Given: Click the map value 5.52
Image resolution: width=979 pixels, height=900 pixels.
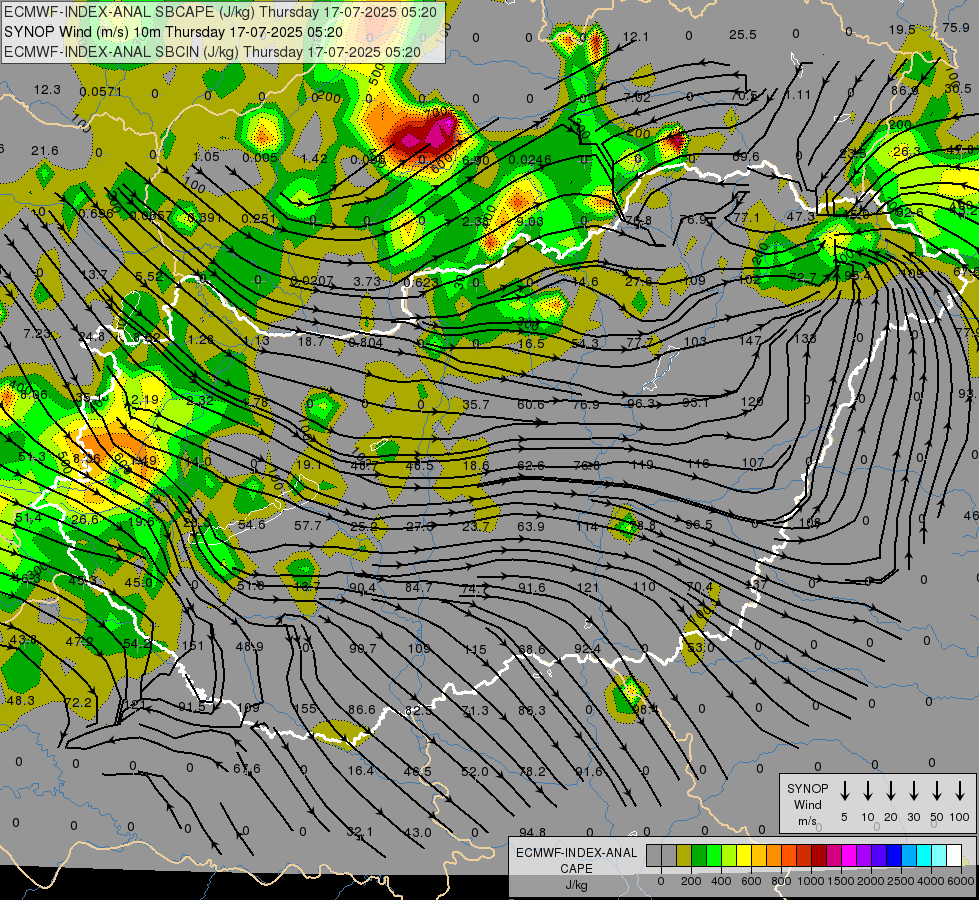Looking at the screenshot, I should pos(149,276).
